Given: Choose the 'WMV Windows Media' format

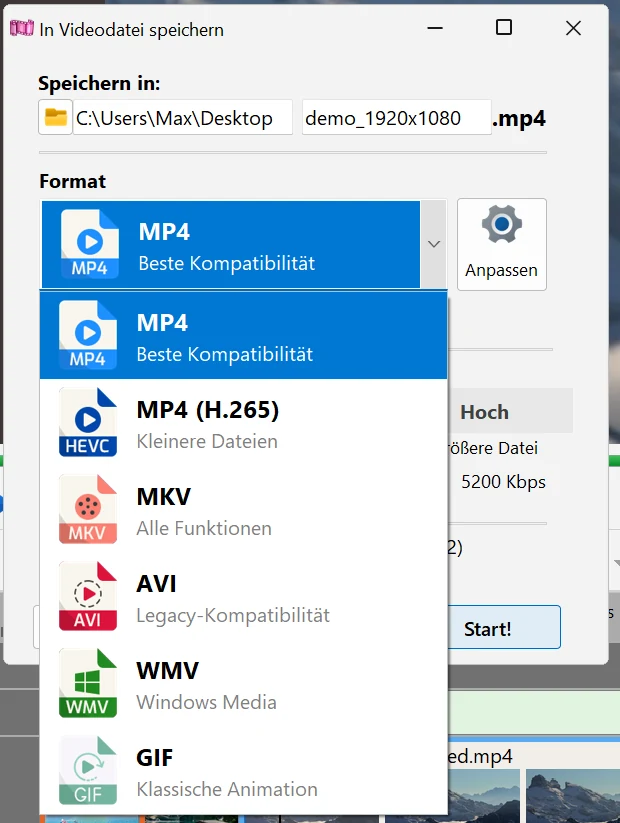Looking at the screenshot, I should tap(244, 683).
